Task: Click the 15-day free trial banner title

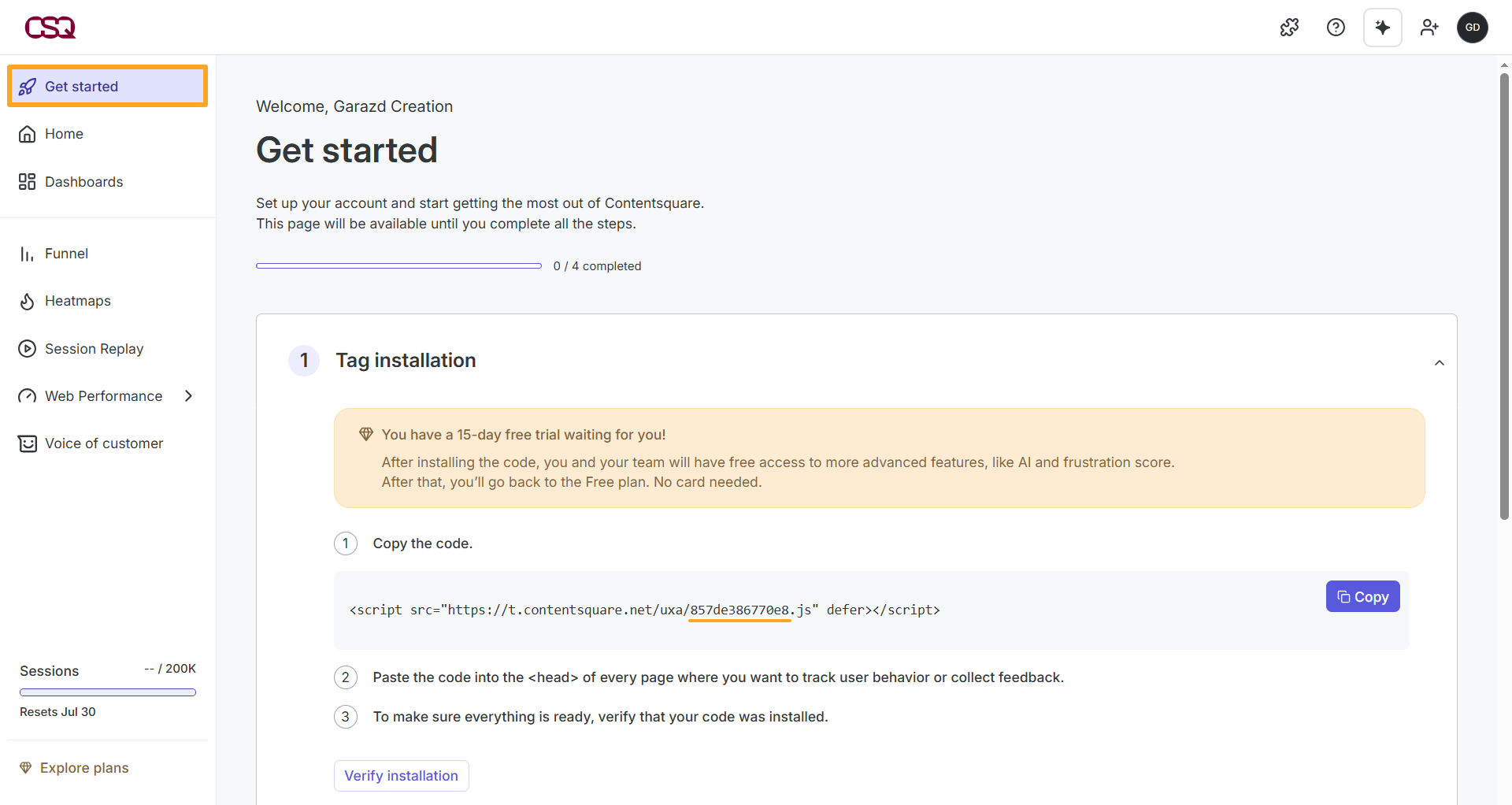Action: (x=524, y=435)
